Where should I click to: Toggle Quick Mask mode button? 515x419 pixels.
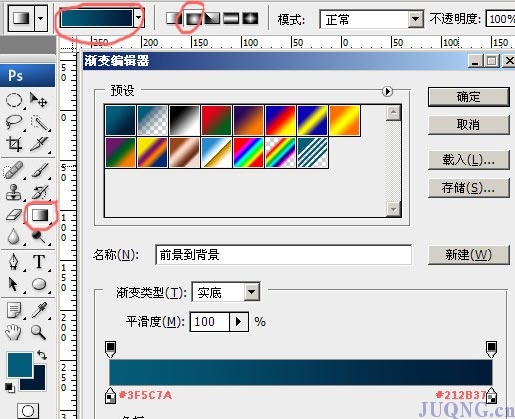point(28,411)
